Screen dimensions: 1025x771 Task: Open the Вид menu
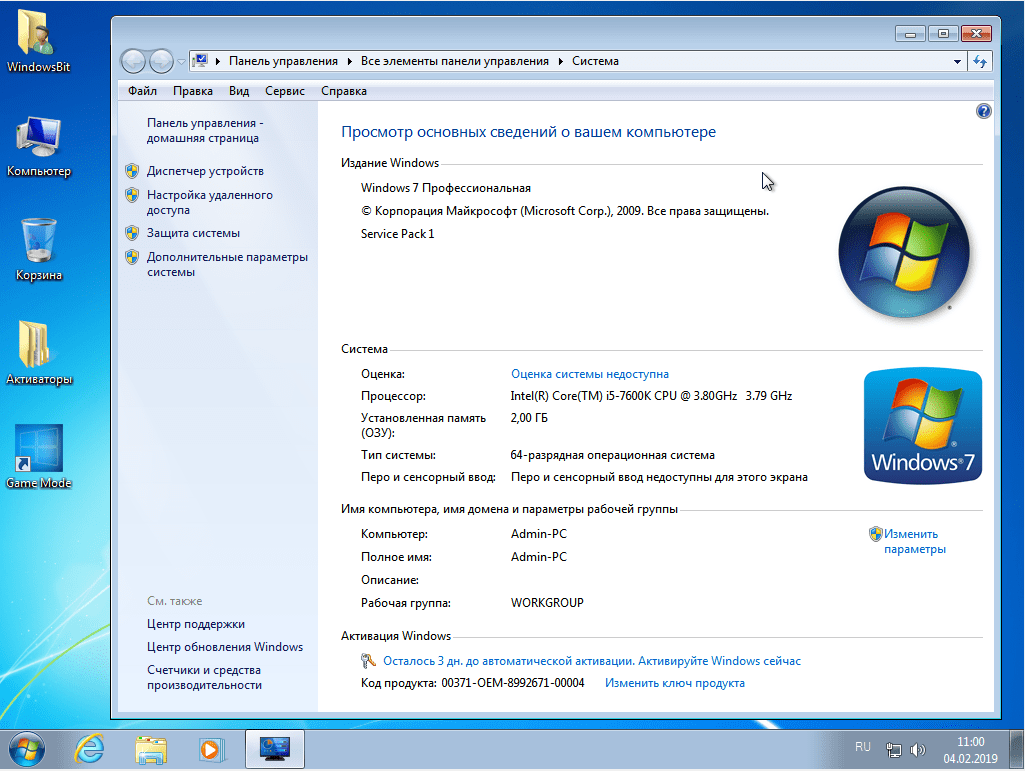coord(238,90)
